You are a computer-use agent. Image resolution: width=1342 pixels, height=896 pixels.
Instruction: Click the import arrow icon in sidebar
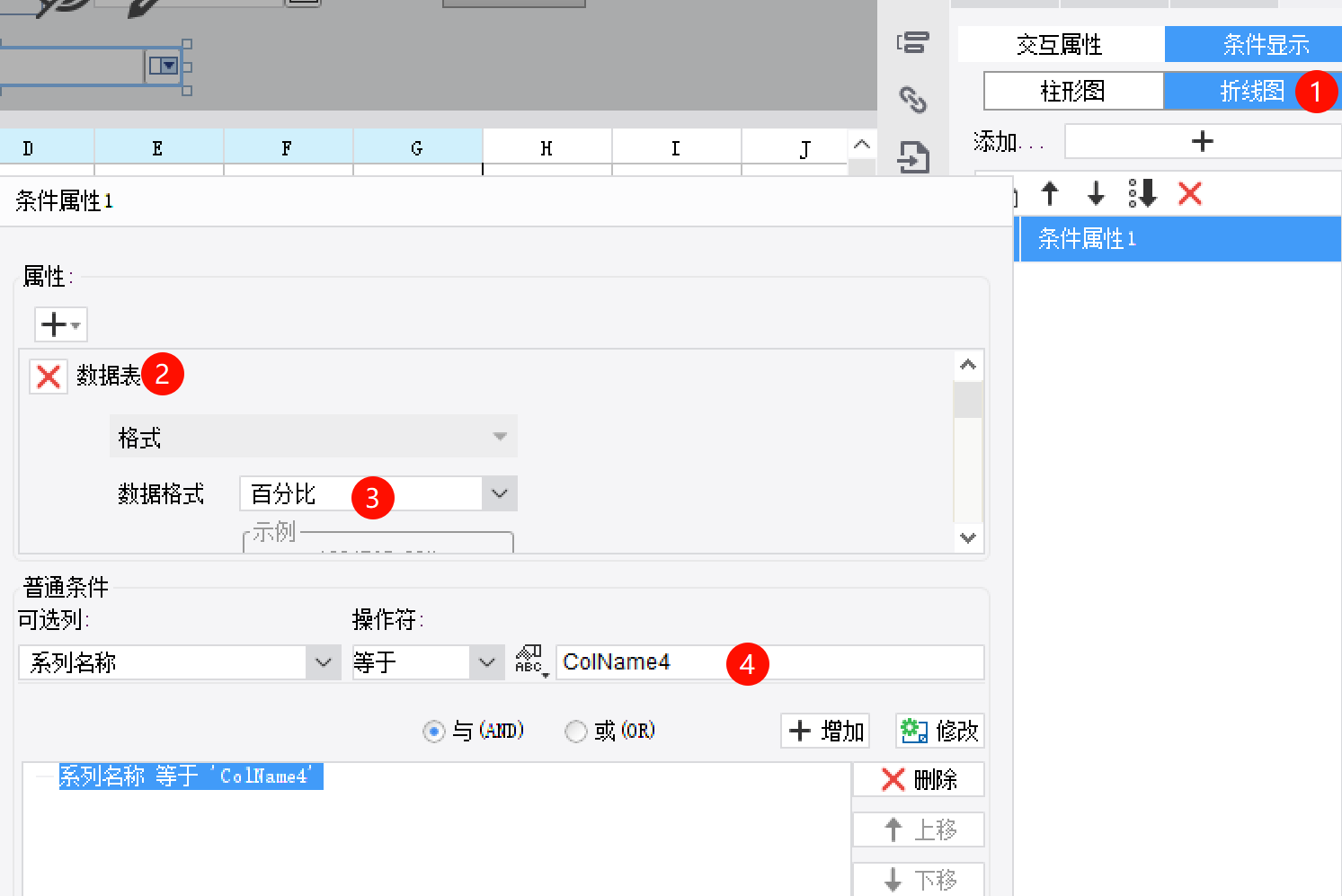click(913, 159)
